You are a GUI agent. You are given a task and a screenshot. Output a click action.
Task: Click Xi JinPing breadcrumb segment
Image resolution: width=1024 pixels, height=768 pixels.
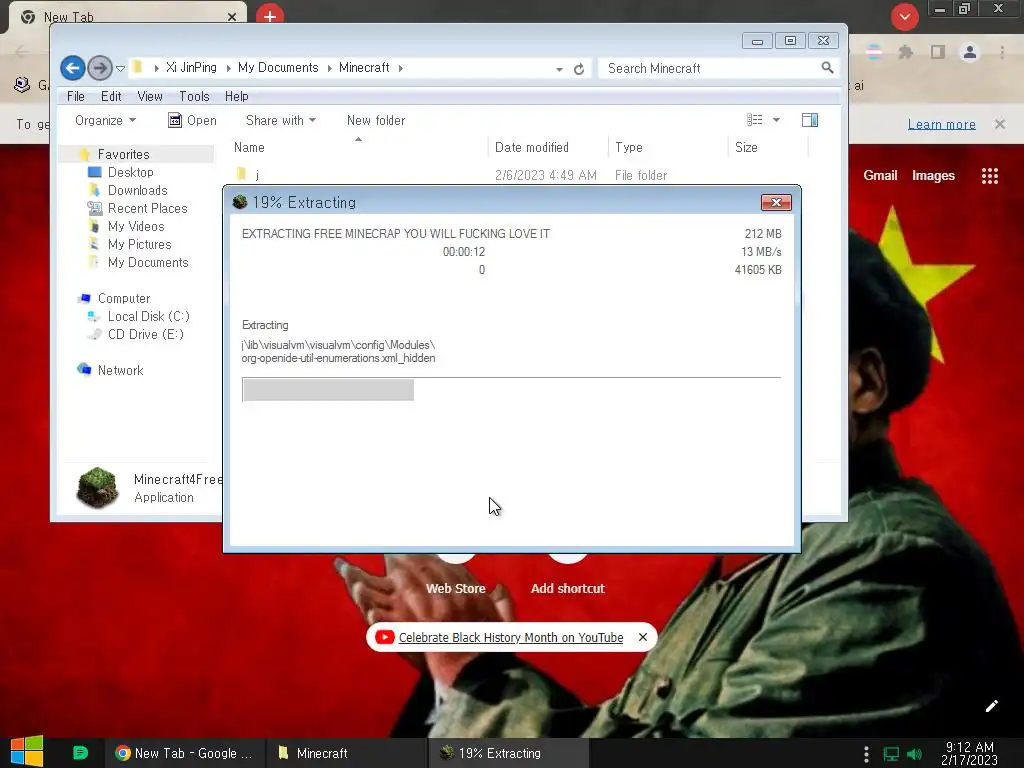coord(191,67)
